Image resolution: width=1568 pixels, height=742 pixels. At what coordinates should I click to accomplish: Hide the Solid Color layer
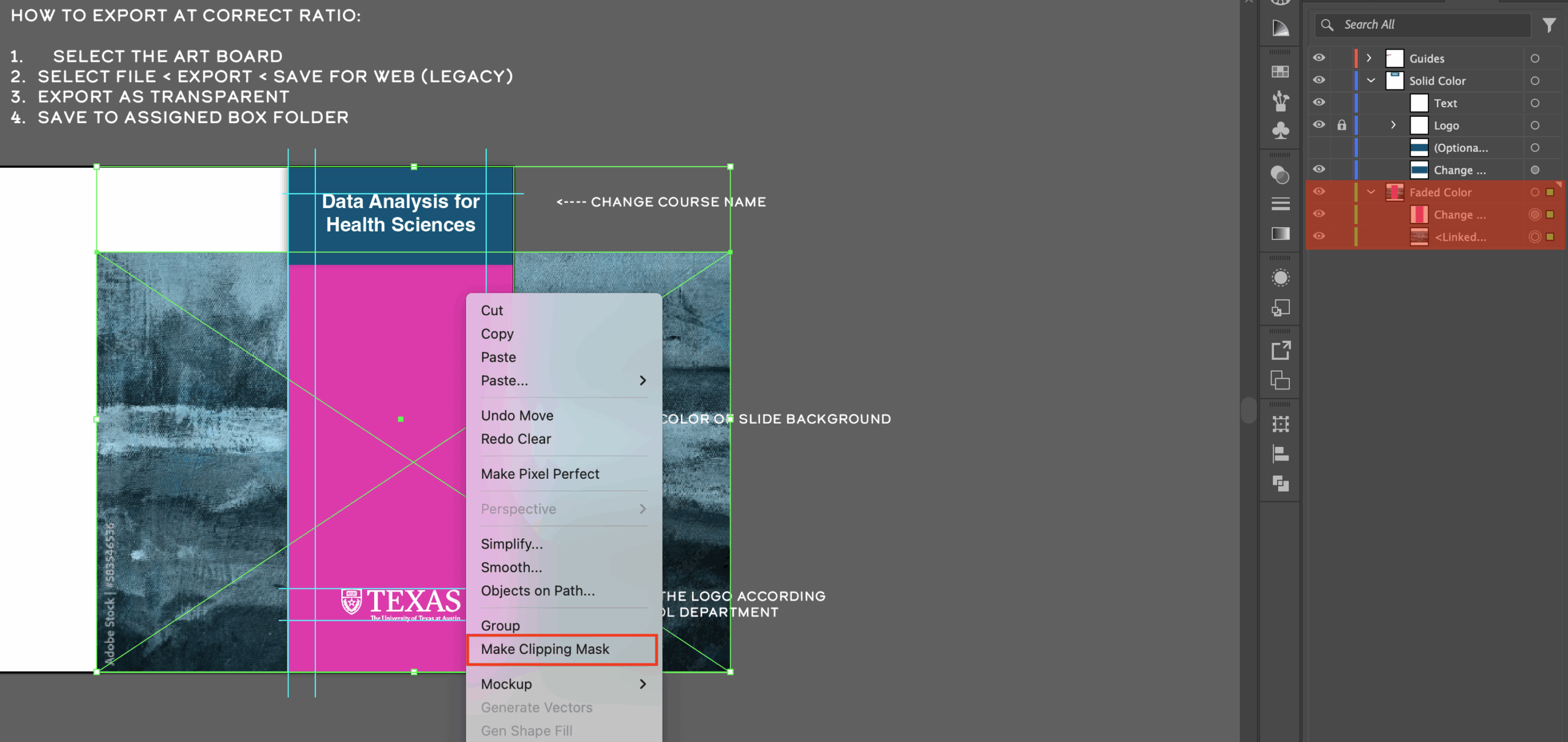coord(1319,80)
